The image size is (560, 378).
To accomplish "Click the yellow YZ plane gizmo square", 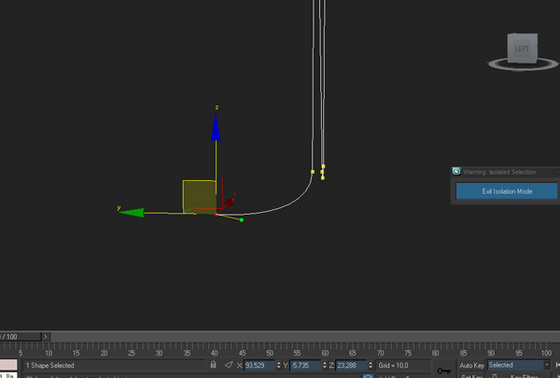I will [x=199, y=197].
